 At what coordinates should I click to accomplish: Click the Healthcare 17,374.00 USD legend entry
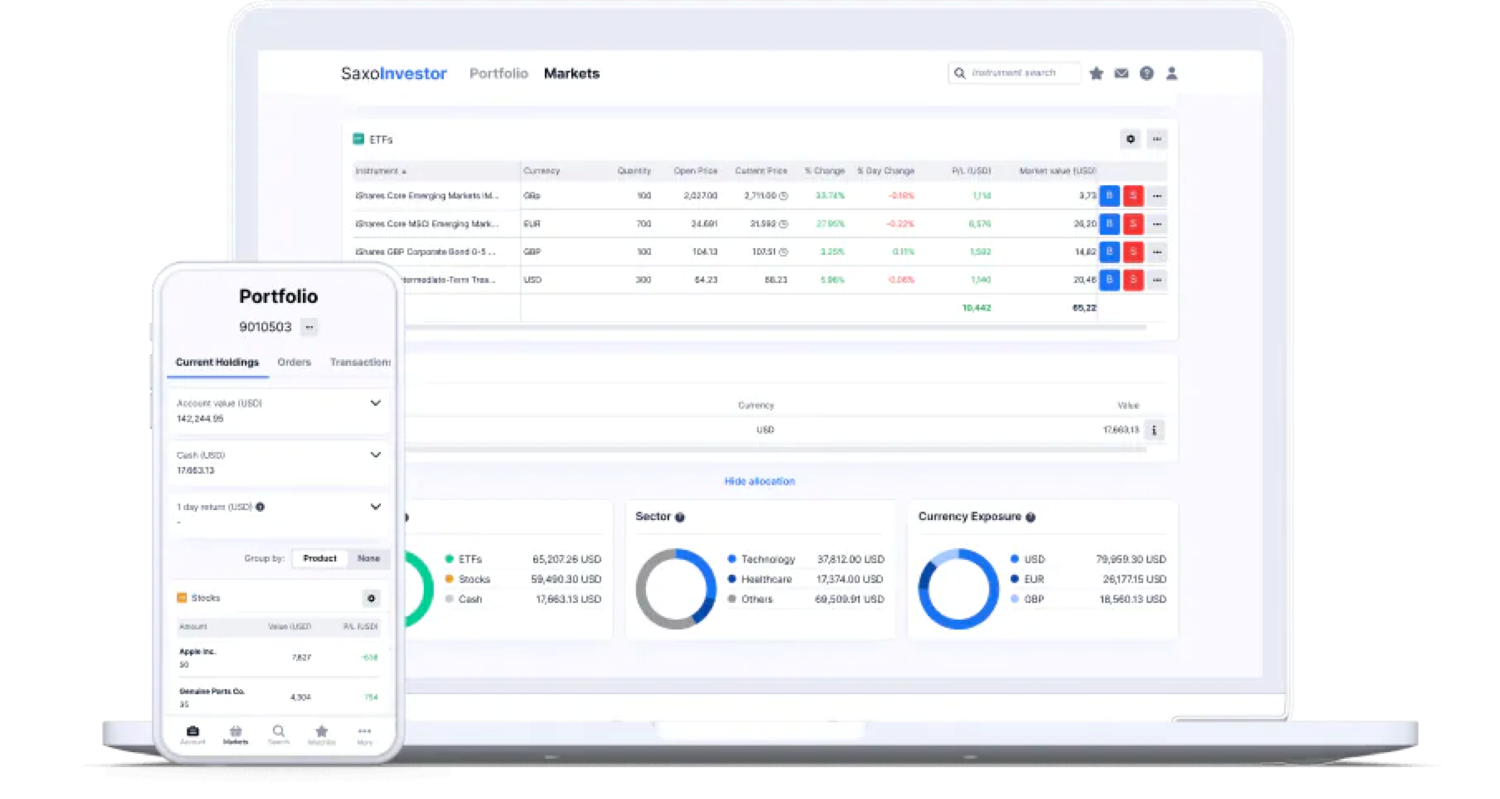tap(806, 579)
